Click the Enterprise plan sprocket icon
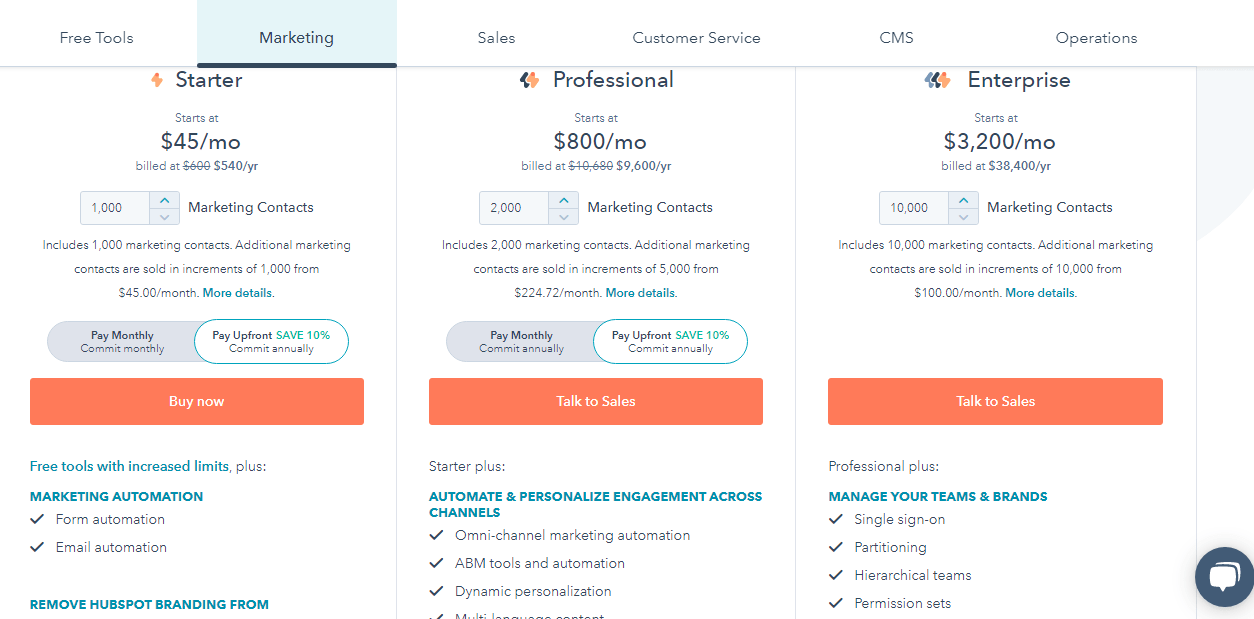The width and height of the screenshot is (1254, 619). pyautogui.click(x=937, y=80)
